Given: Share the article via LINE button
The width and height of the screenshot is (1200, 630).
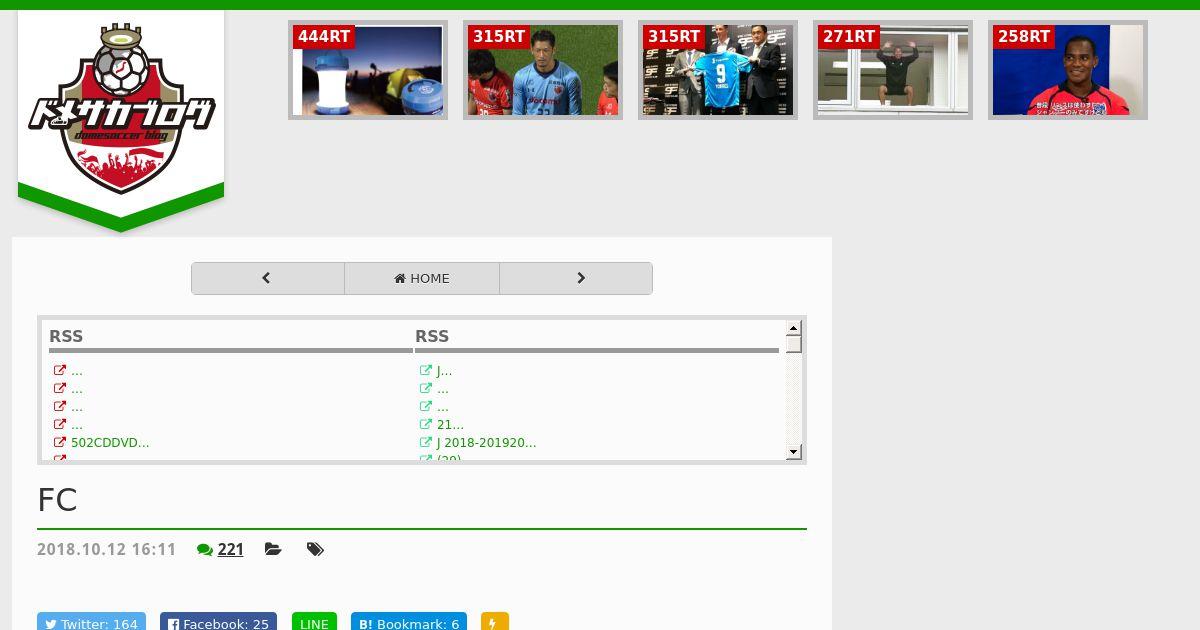Looking at the screenshot, I should pos(314,623).
